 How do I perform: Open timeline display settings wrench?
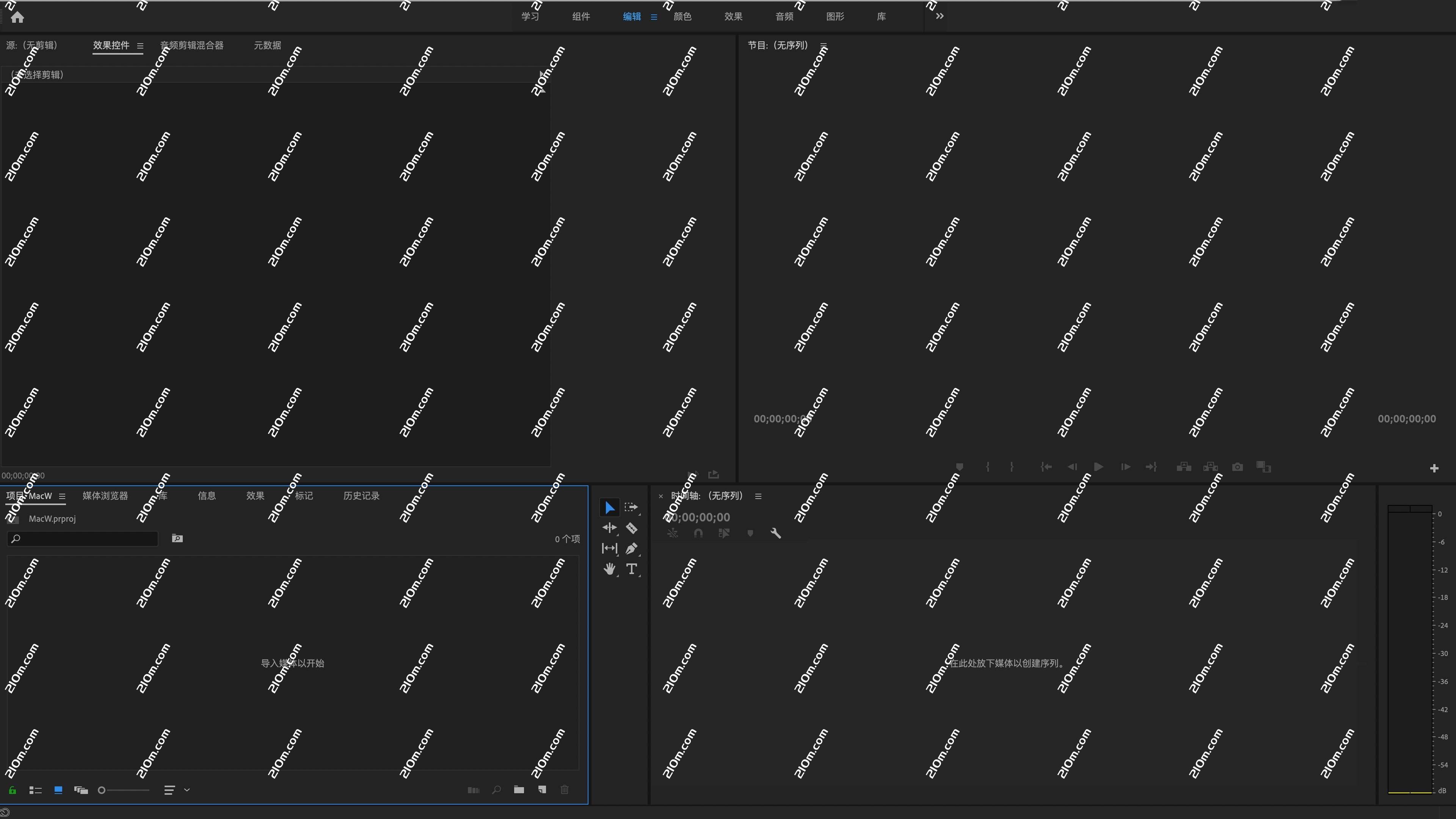775,533
